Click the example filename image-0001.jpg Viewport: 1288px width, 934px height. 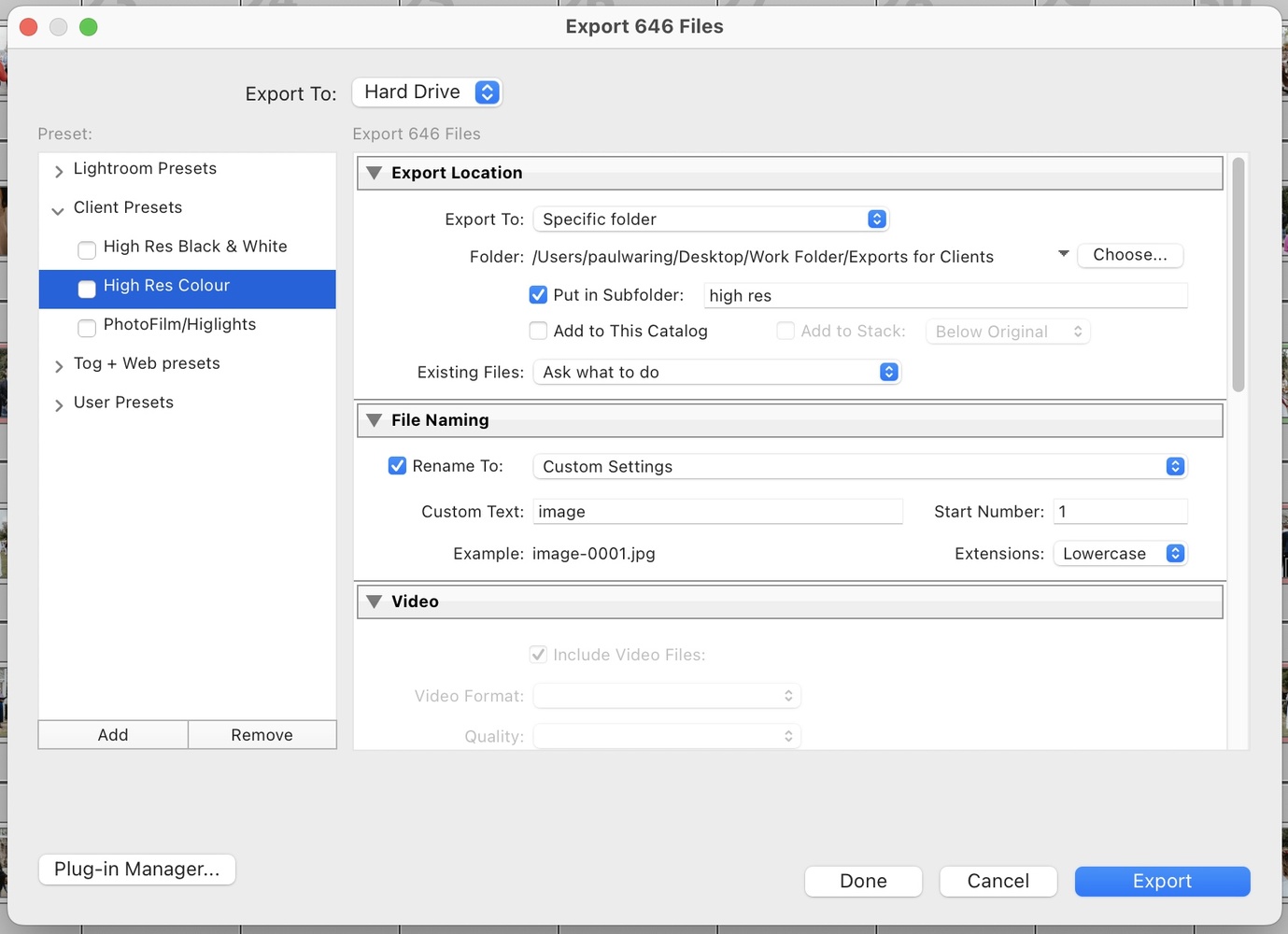(x=594, y=554)
